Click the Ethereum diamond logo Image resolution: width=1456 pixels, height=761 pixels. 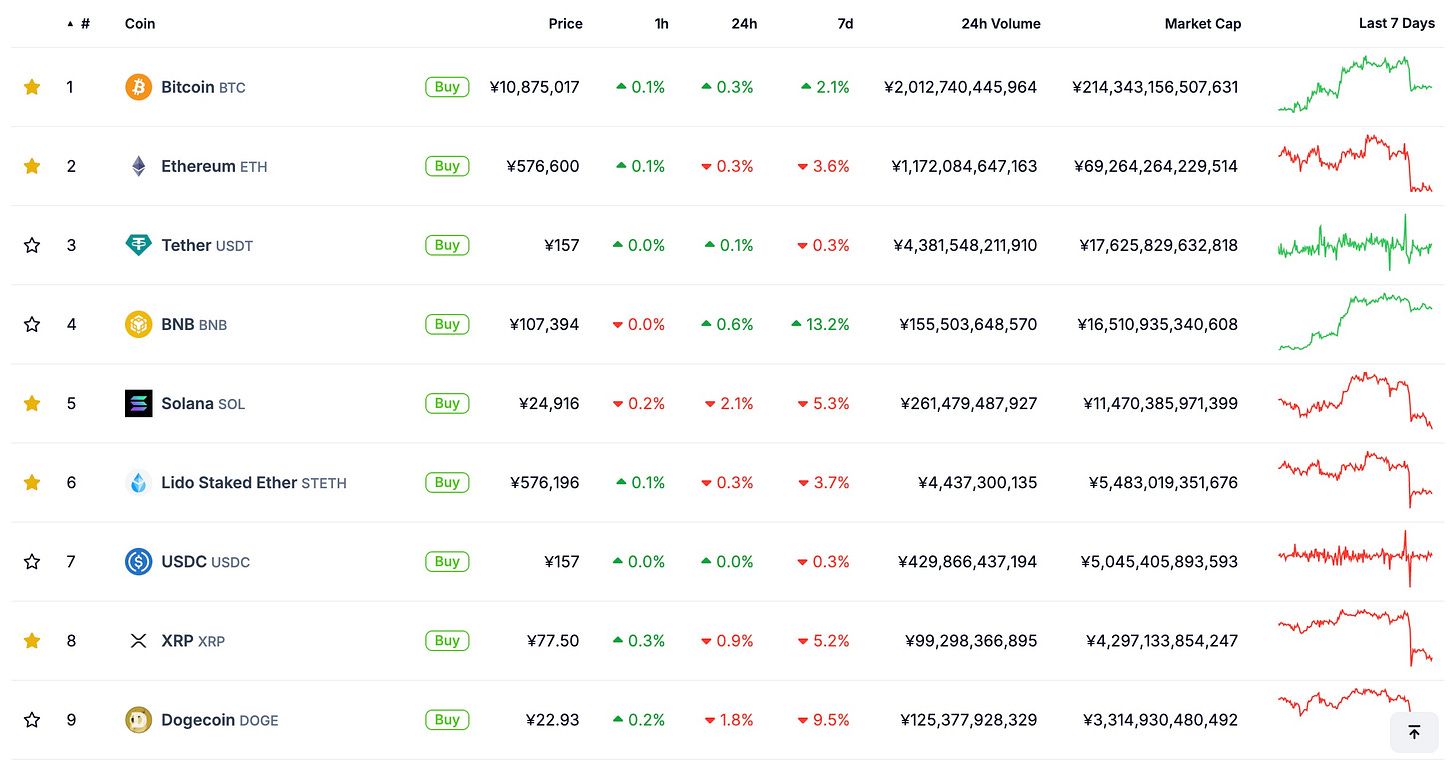coord(138,166)
